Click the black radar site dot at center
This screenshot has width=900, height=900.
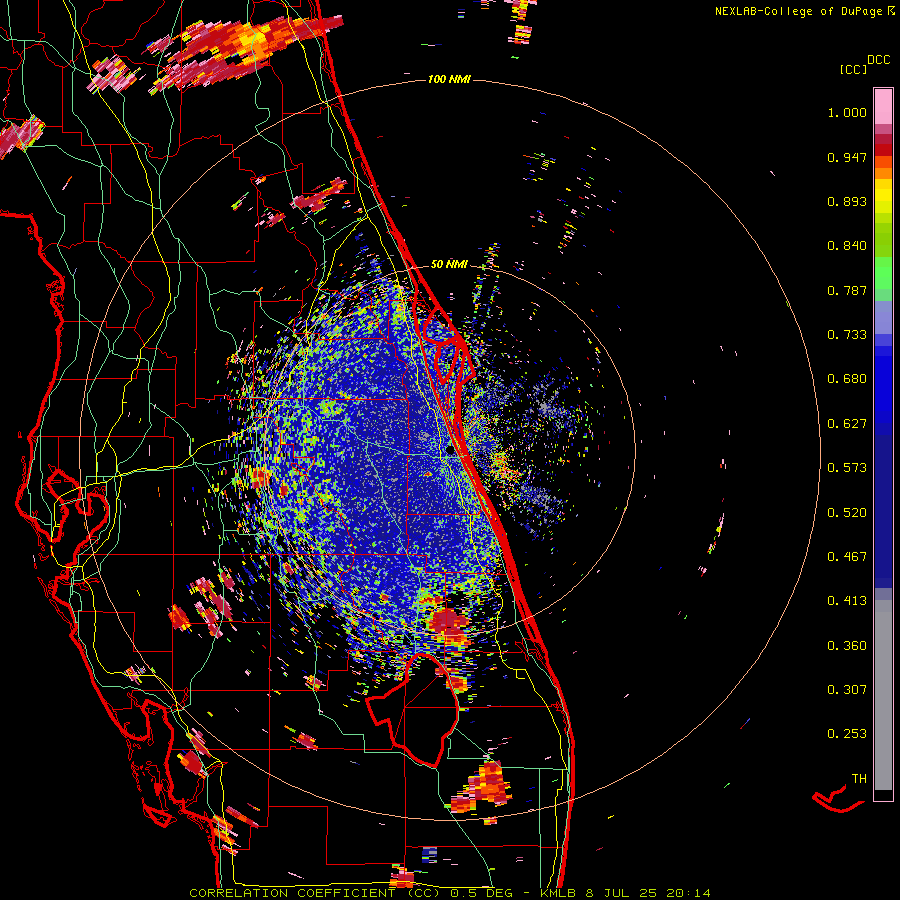(x=451, y=451)
